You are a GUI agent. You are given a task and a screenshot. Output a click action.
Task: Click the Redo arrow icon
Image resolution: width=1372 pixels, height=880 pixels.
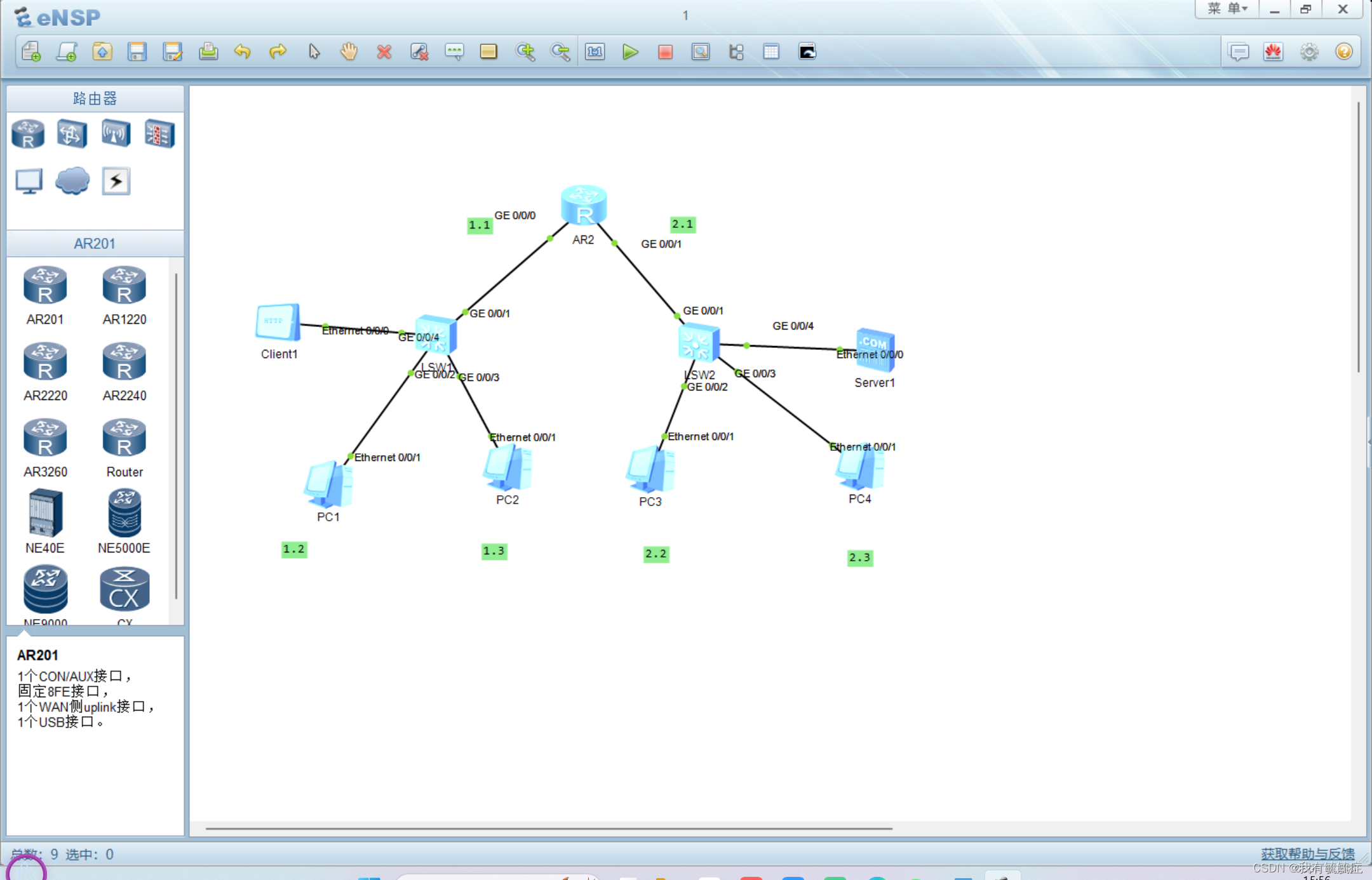point(278,51)
